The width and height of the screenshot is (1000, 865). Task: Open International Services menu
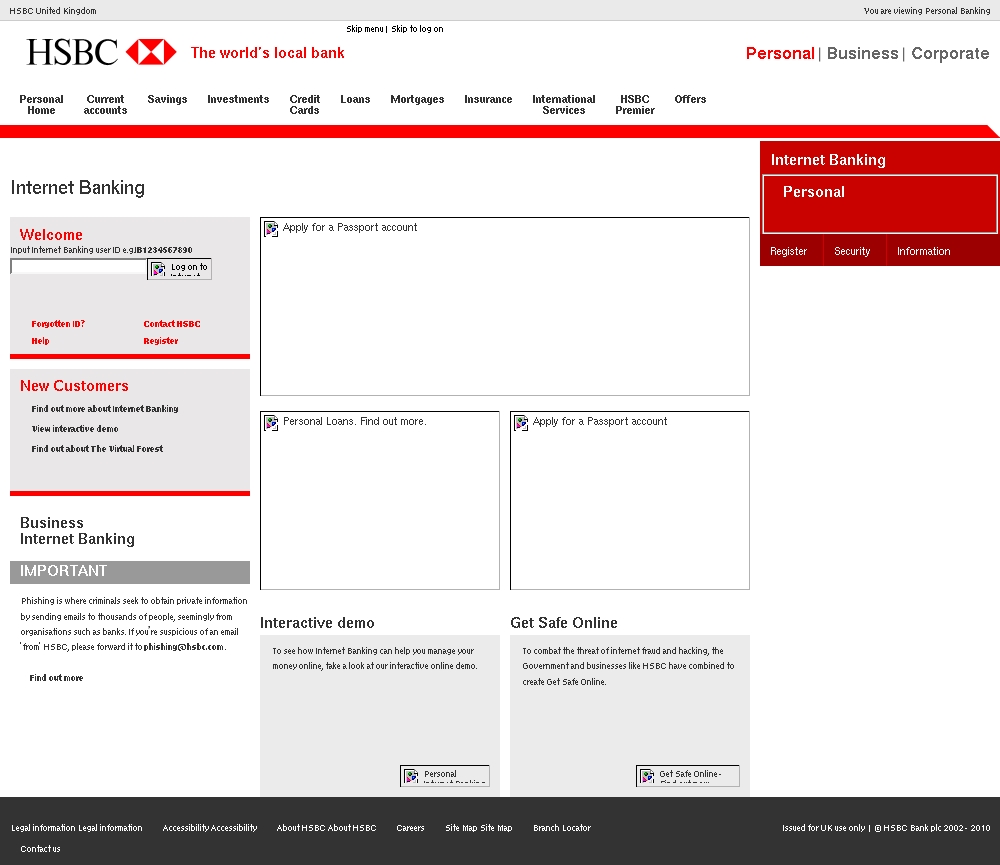click(564, 105)
